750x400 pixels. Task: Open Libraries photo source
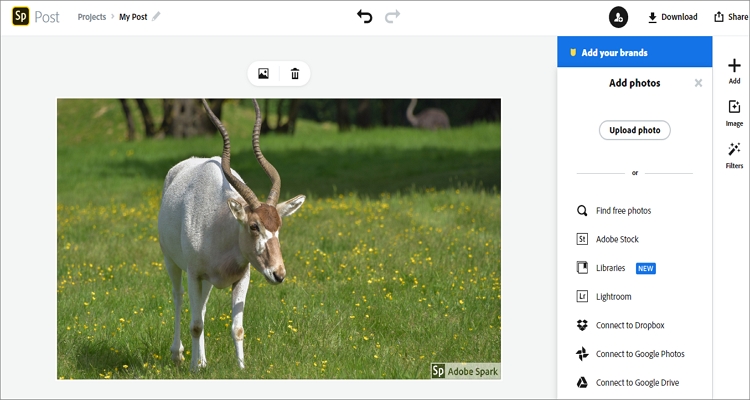tap(610, 268)
